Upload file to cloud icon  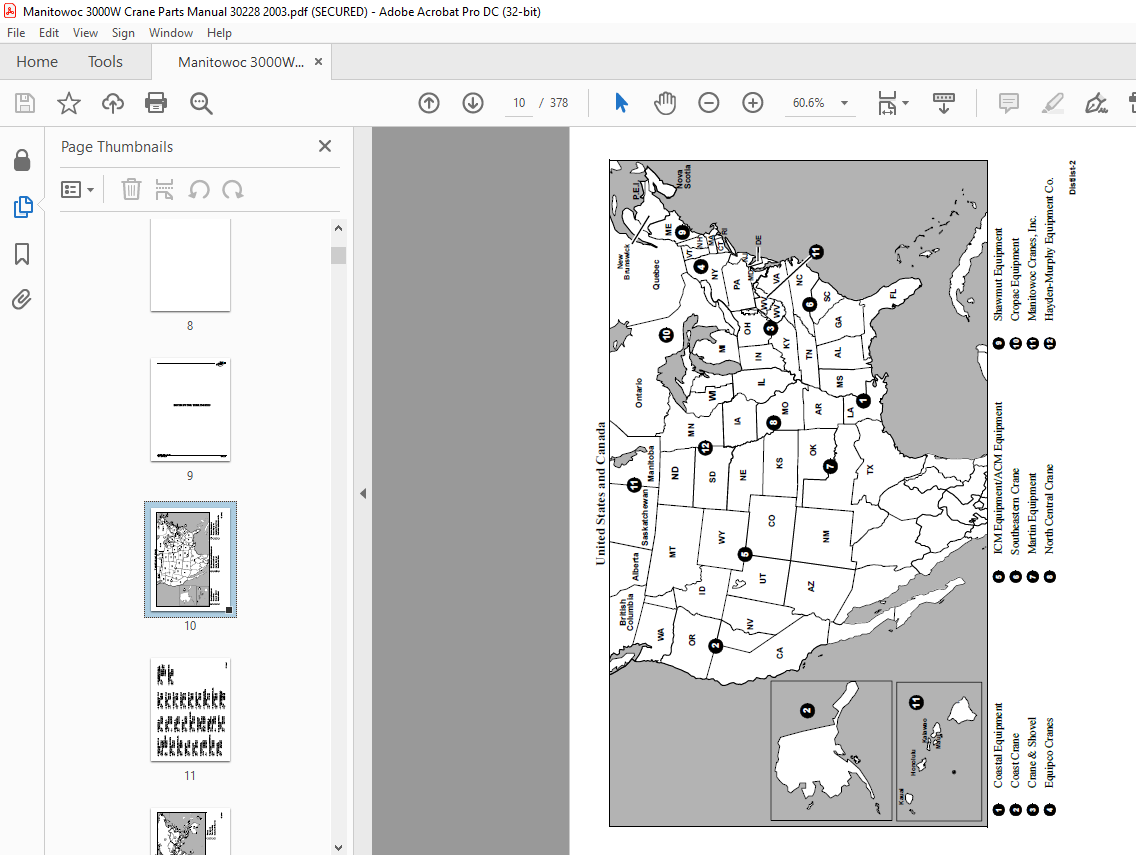tap(112, 103)
